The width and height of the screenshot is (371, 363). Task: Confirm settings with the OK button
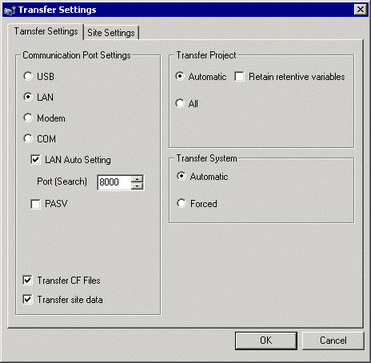(x=266, y=340)
